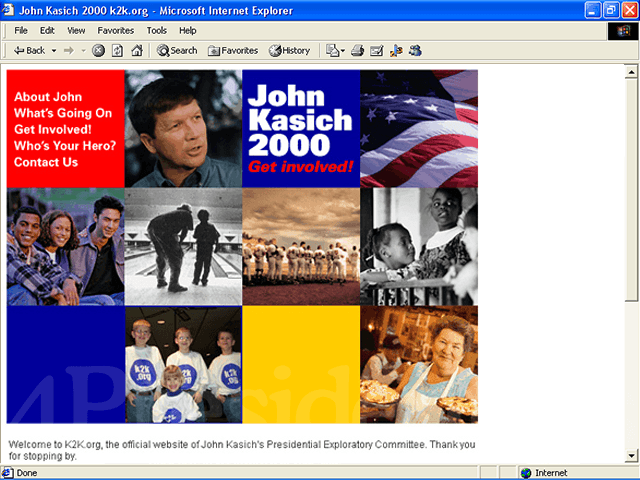Viewport: 640px width, 480px height.
Task: Click the scrollbar down arrow
Action: point(631,456)
